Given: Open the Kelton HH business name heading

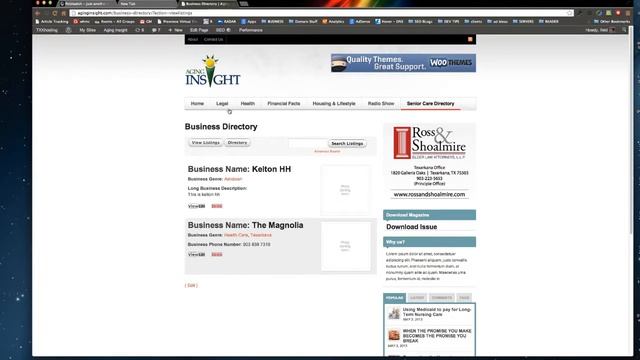Looking at the screenshot, I should click(x=239, y=169).
